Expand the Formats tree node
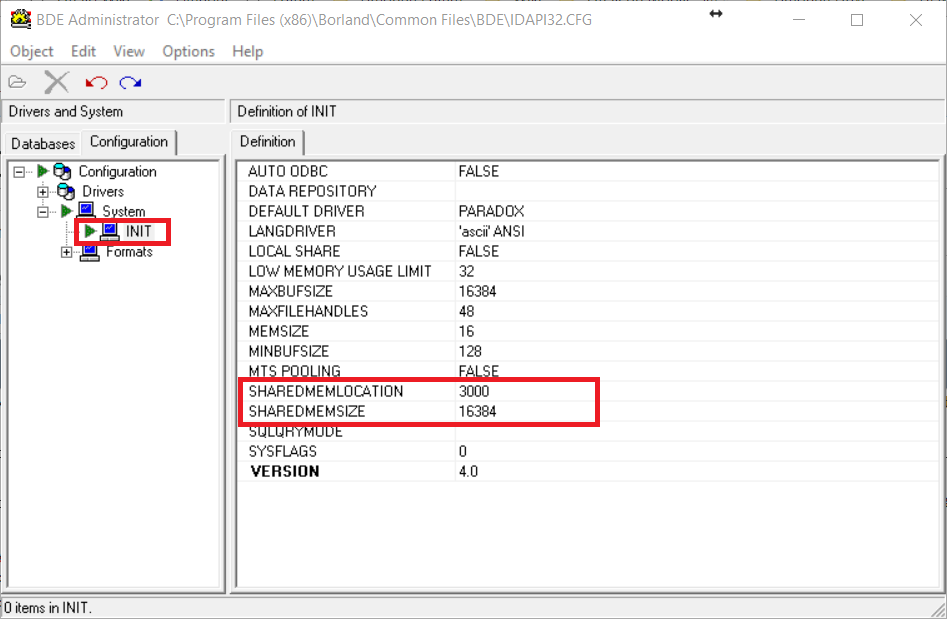This screenshot has height=619, width=947. (x=66, y=252)
